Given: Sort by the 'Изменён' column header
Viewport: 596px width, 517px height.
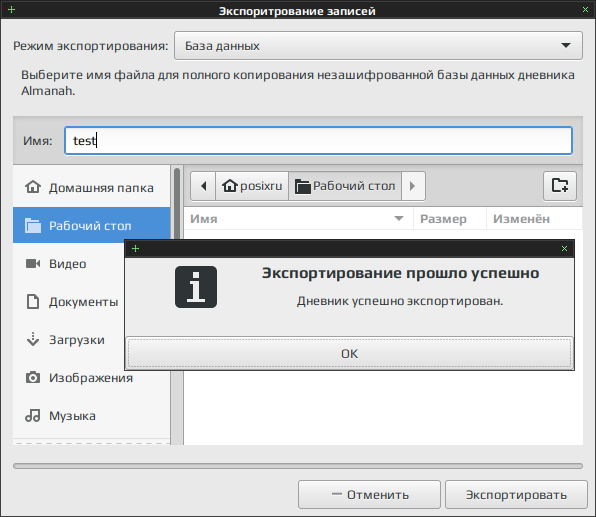Looking at the screenshot, I should (x=534, y=219).
